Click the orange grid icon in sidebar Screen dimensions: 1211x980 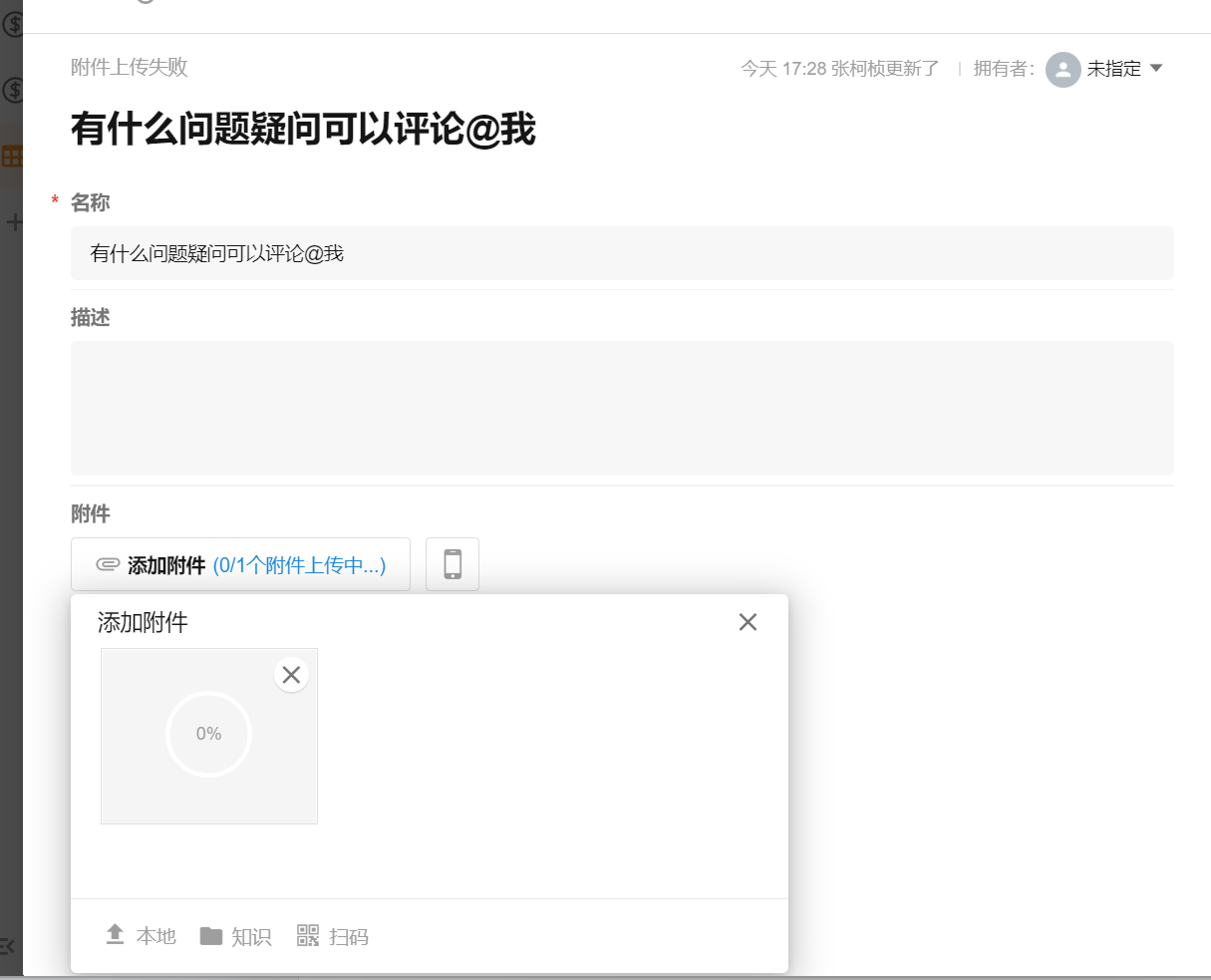[x=12, y=157]
